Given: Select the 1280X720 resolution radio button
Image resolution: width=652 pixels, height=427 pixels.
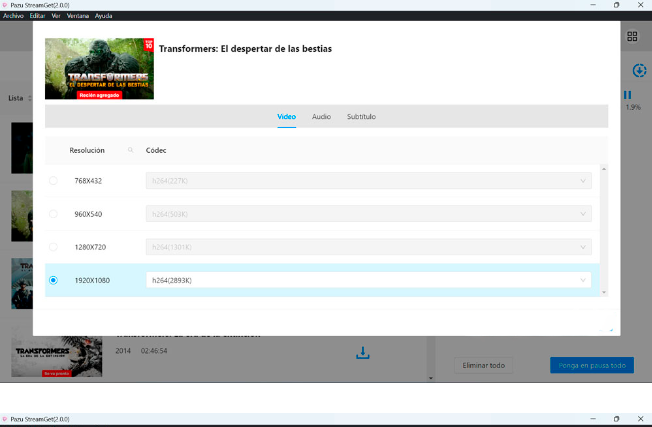Looking at the screenshot, I should pos(53,247).
